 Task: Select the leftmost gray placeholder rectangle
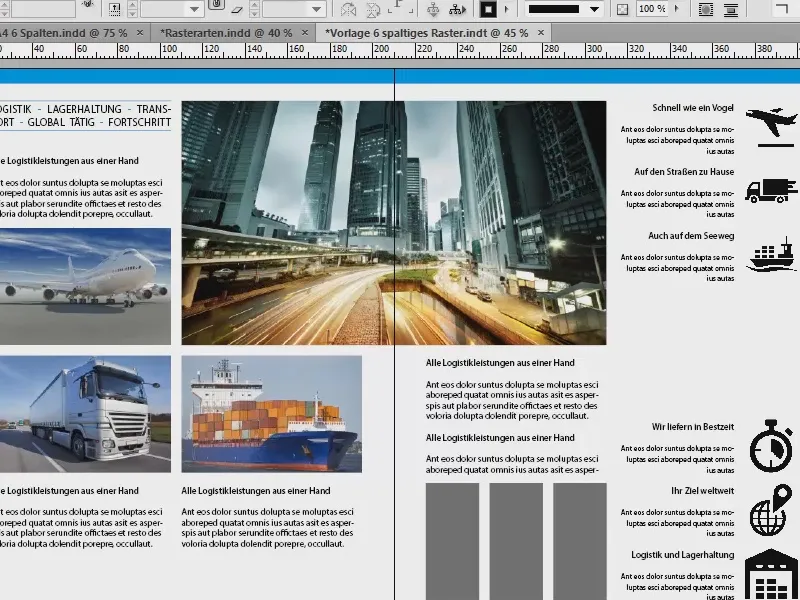pyautogui.click(x=453, y=541)
